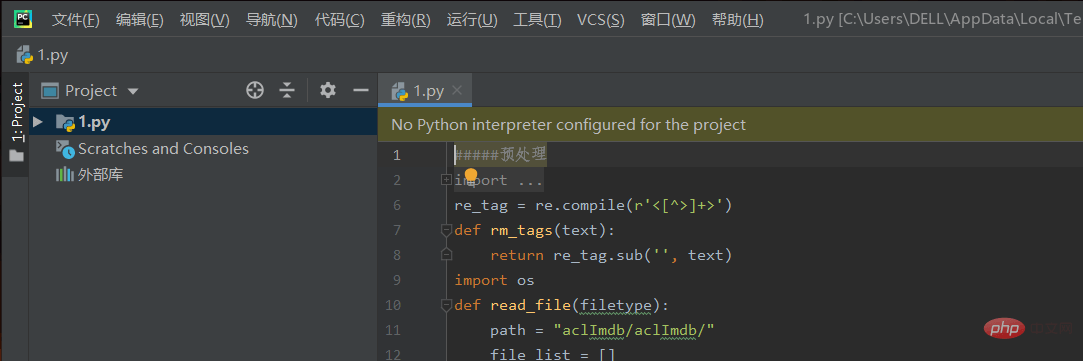Viewport: 1083px width, 361px height.
Task: Collapse the read_file function fold marker
Action: [446, 305]
